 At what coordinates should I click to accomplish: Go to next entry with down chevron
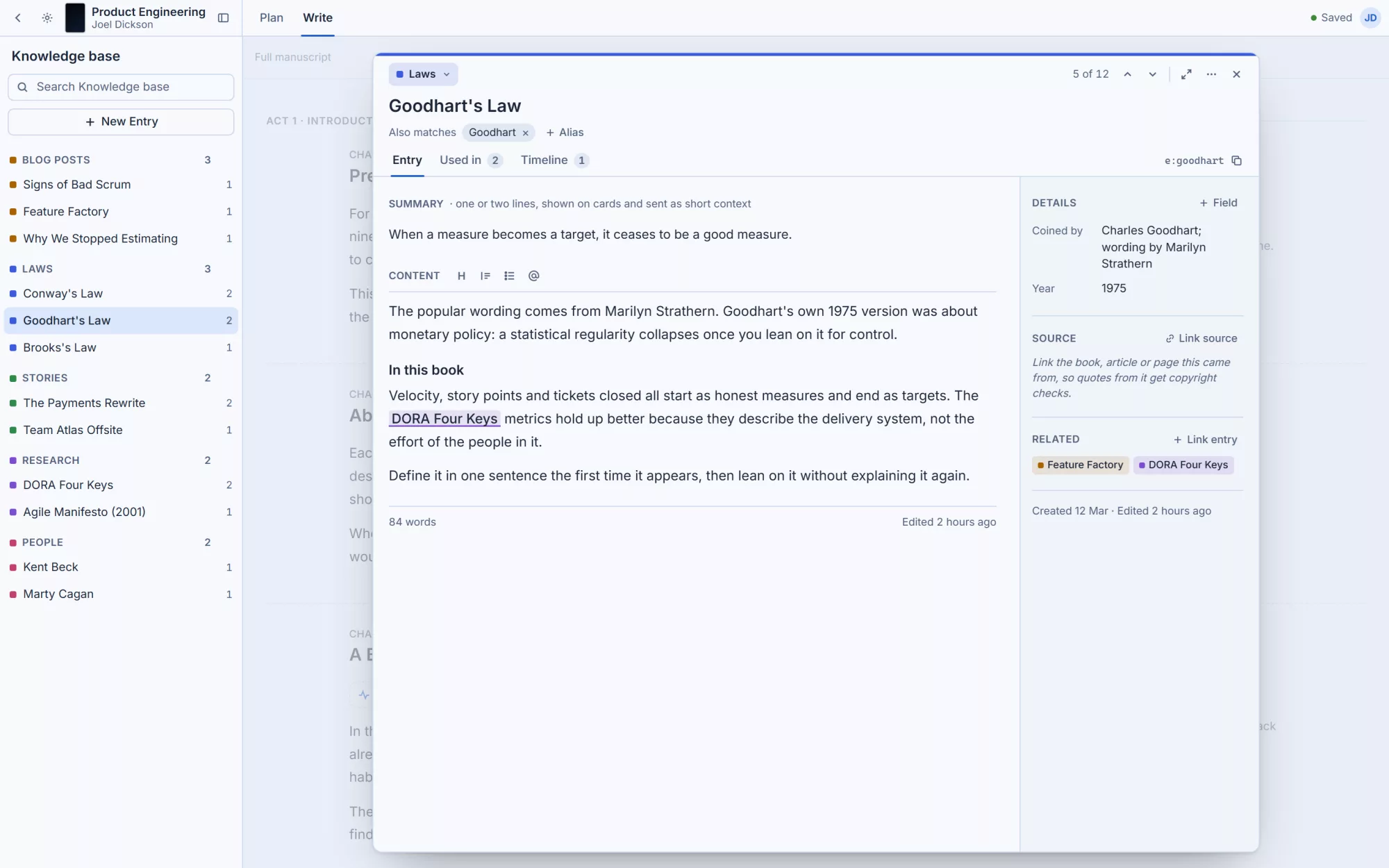(x=1152, y=74)
